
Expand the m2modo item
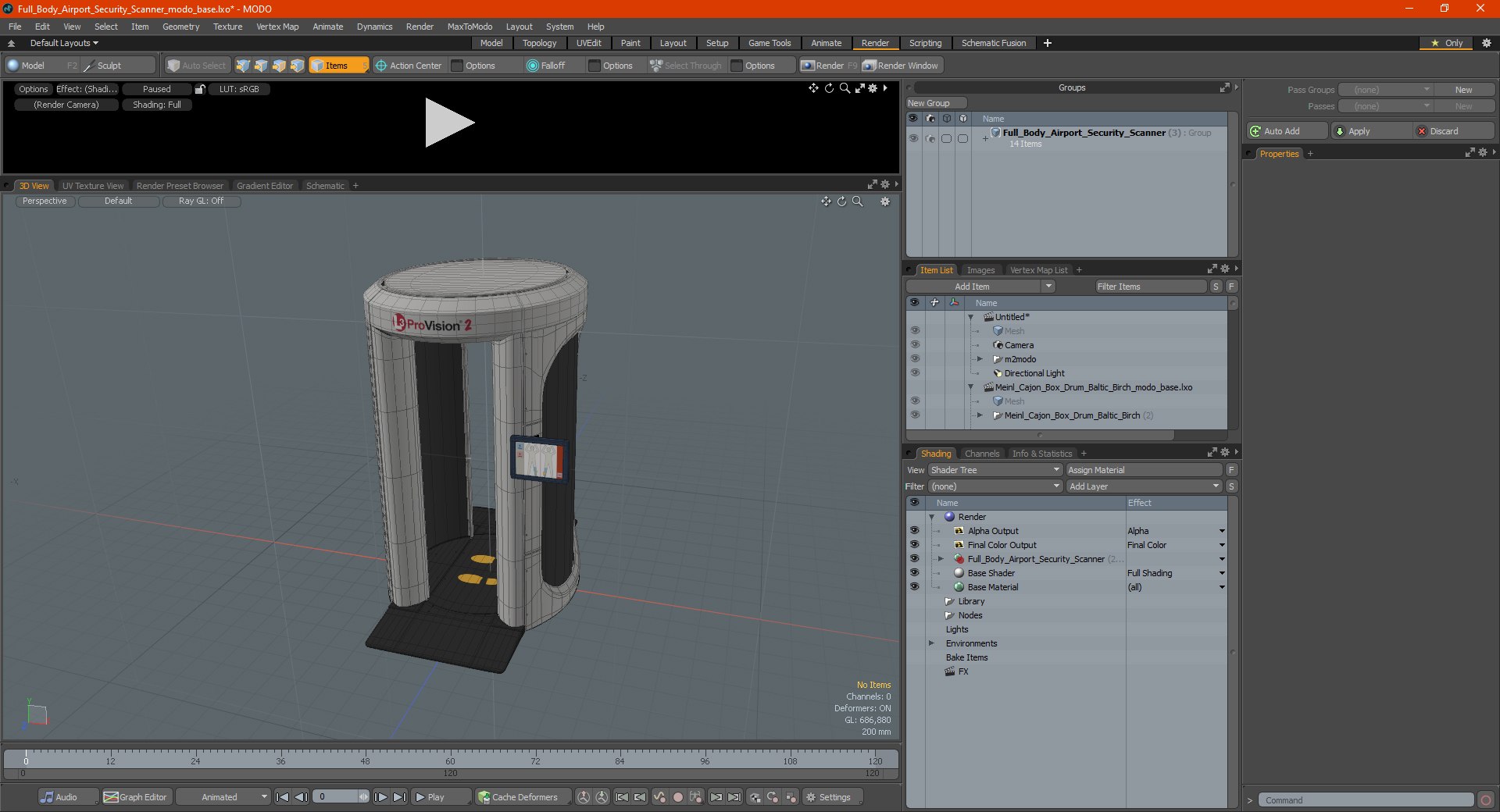(x=980, y=359)
